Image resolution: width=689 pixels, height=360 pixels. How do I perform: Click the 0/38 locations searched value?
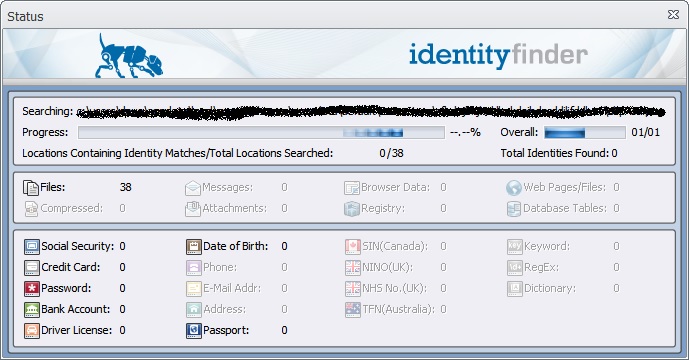point(391,153)
